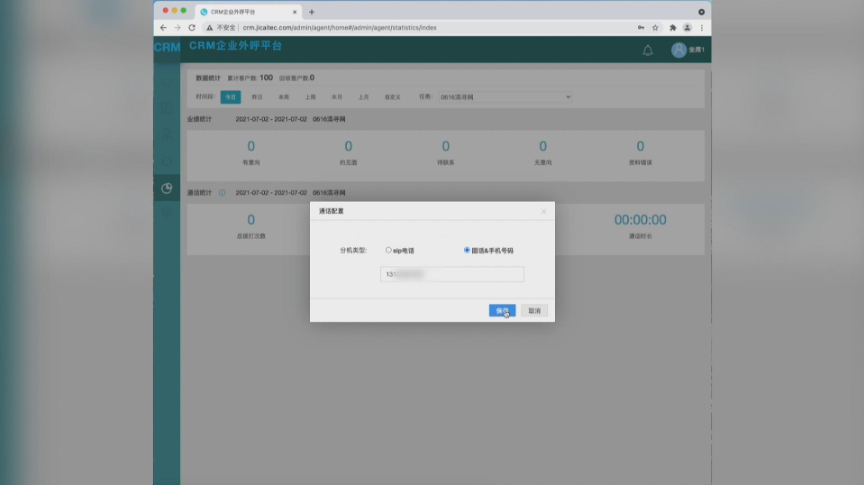Image resolution: width=864 pixels, height=485 pixels.
Task: Click the cumulative customers count 100
Action: click(x=266, y=78)
